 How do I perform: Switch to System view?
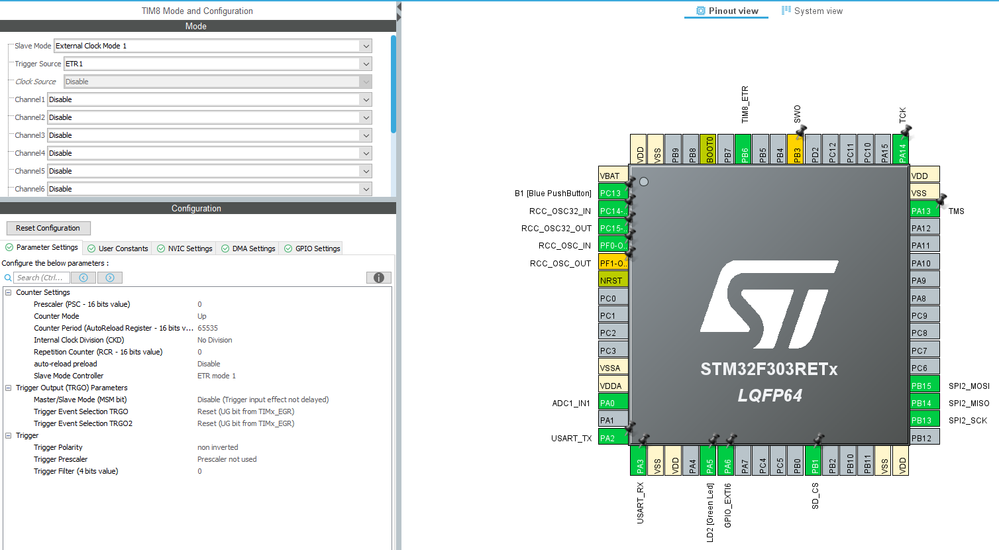point(811,11)
